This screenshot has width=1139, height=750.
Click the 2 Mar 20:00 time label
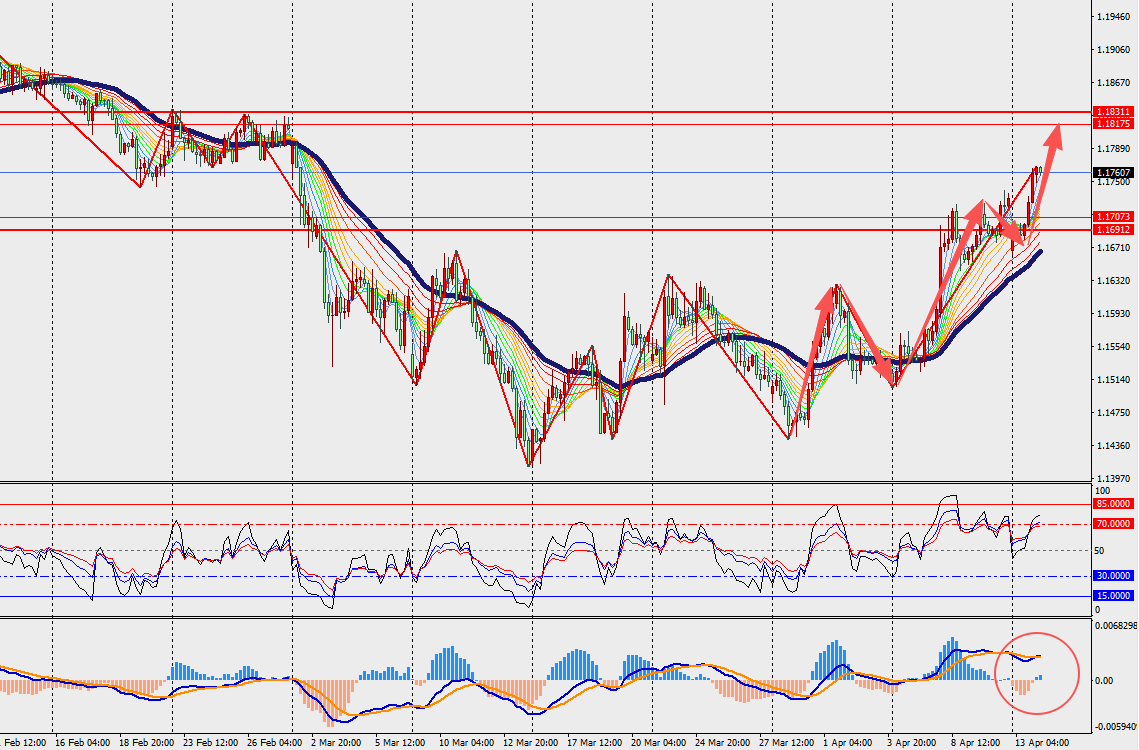pyautogui.click(x=336, y=743)
